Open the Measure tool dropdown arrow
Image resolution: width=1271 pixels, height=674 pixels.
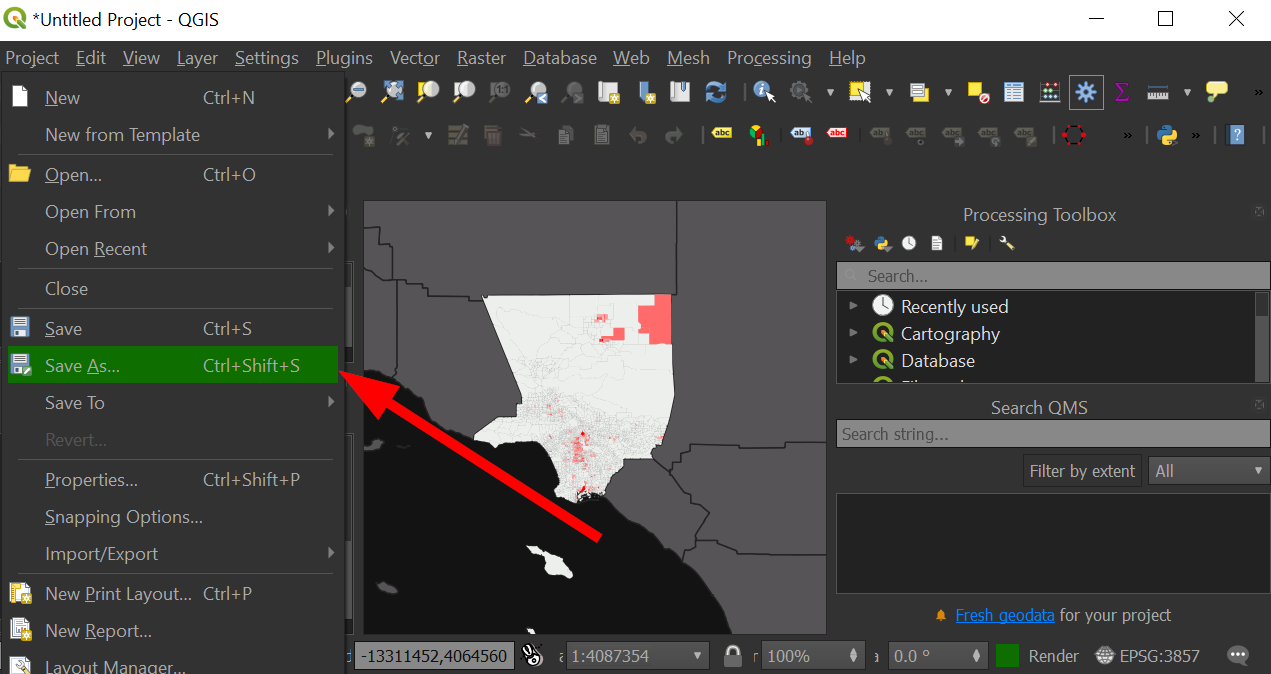tap(1187, 92)
